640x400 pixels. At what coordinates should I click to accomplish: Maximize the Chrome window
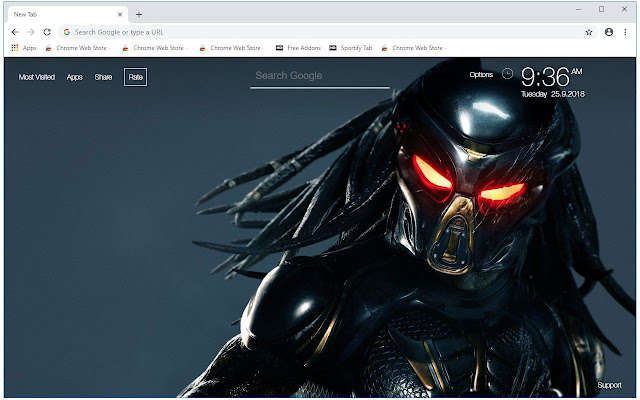tap(601, 9)
